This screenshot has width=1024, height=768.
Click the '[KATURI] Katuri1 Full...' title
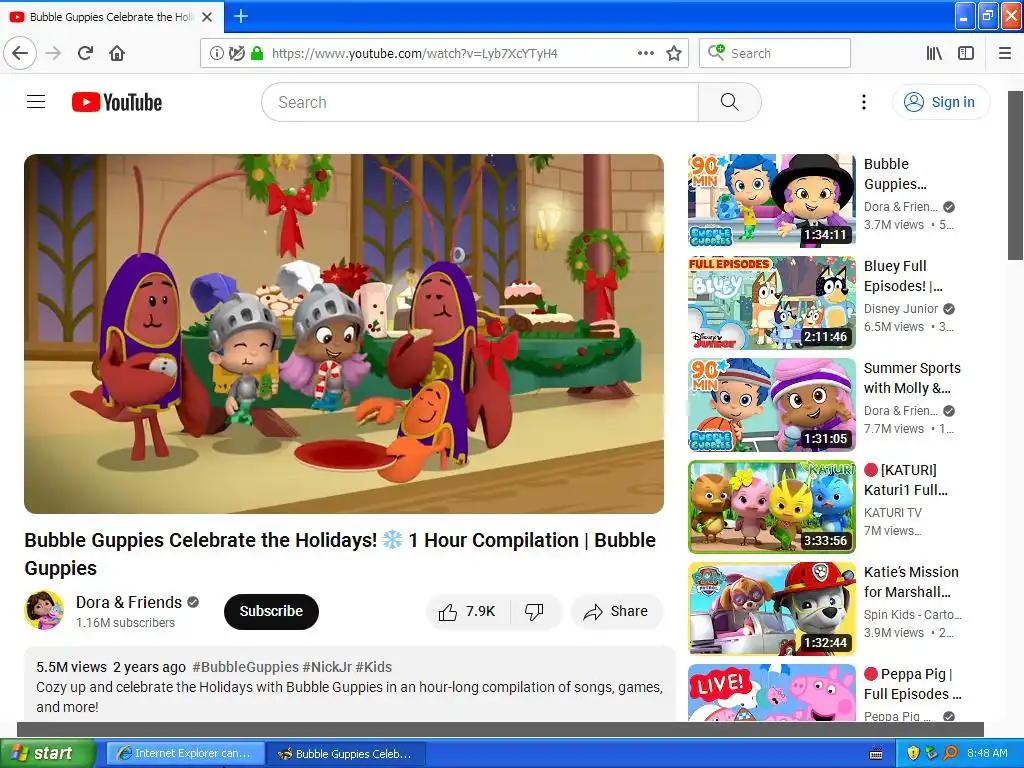(x=906, y=480)
